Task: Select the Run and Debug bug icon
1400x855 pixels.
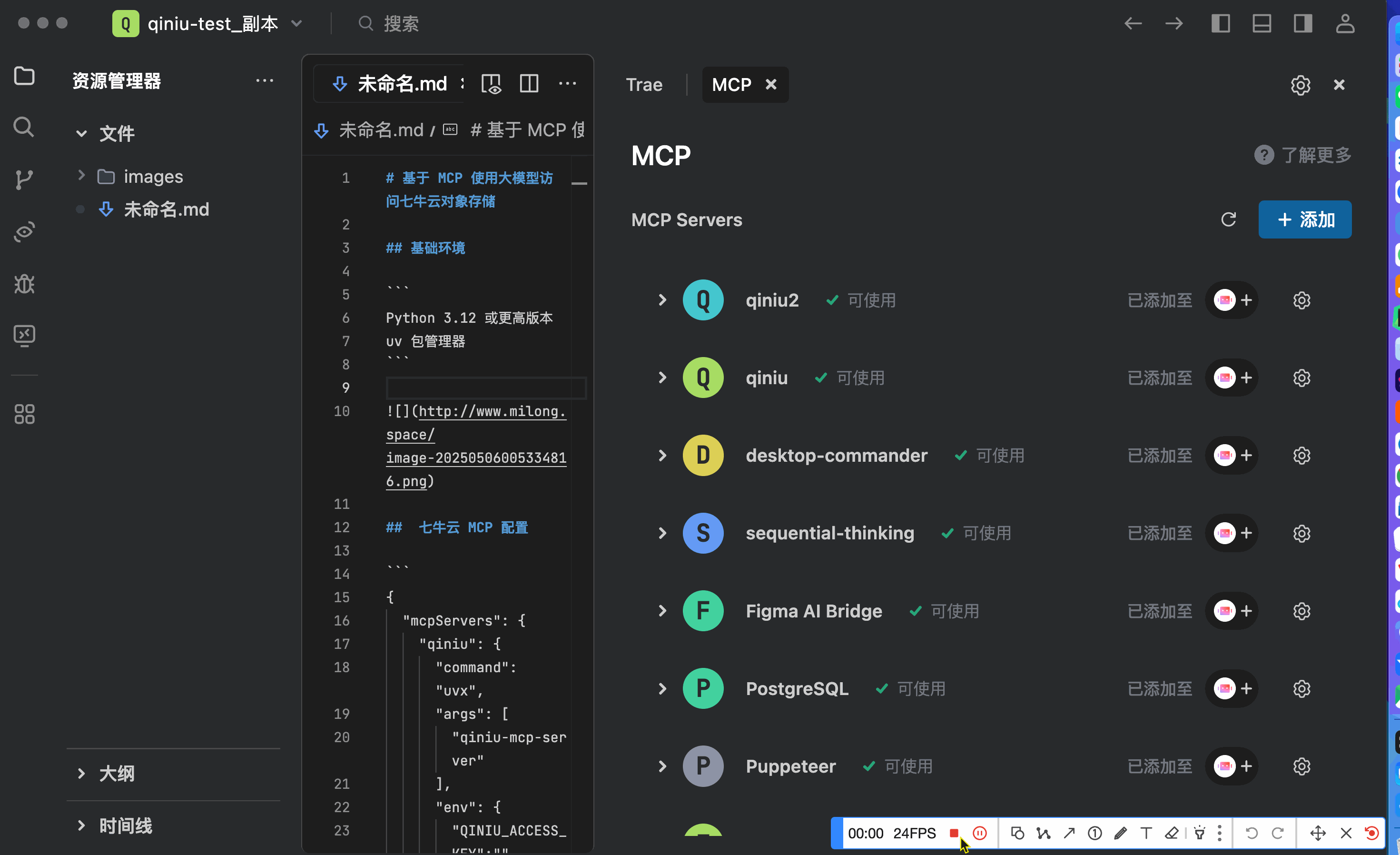Action: tap(24, 284)
